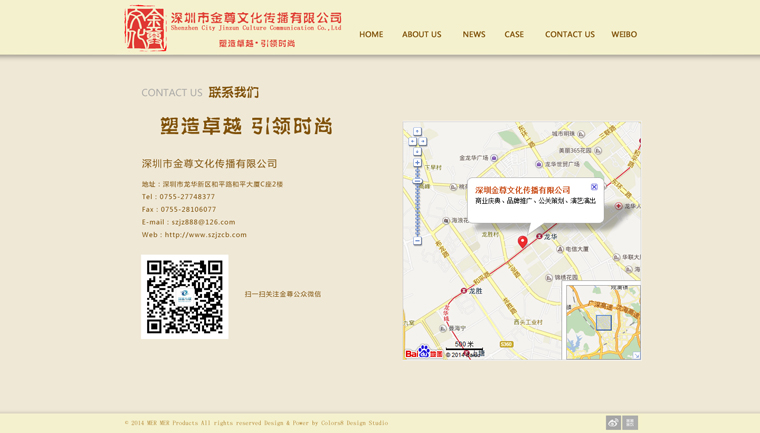Viewport: 760px width, 433px height.
Task: Click the Tel number 0755-27748377
Action: (187, 197)
